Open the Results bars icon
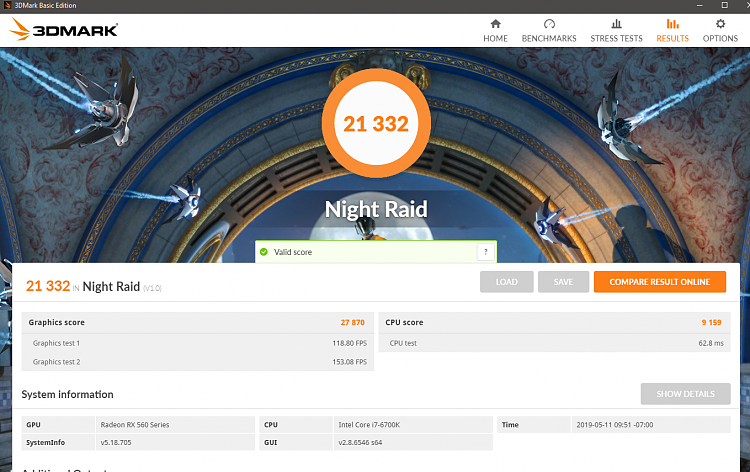The height and width of the screenshot is (472, 750). coord(673,23)
